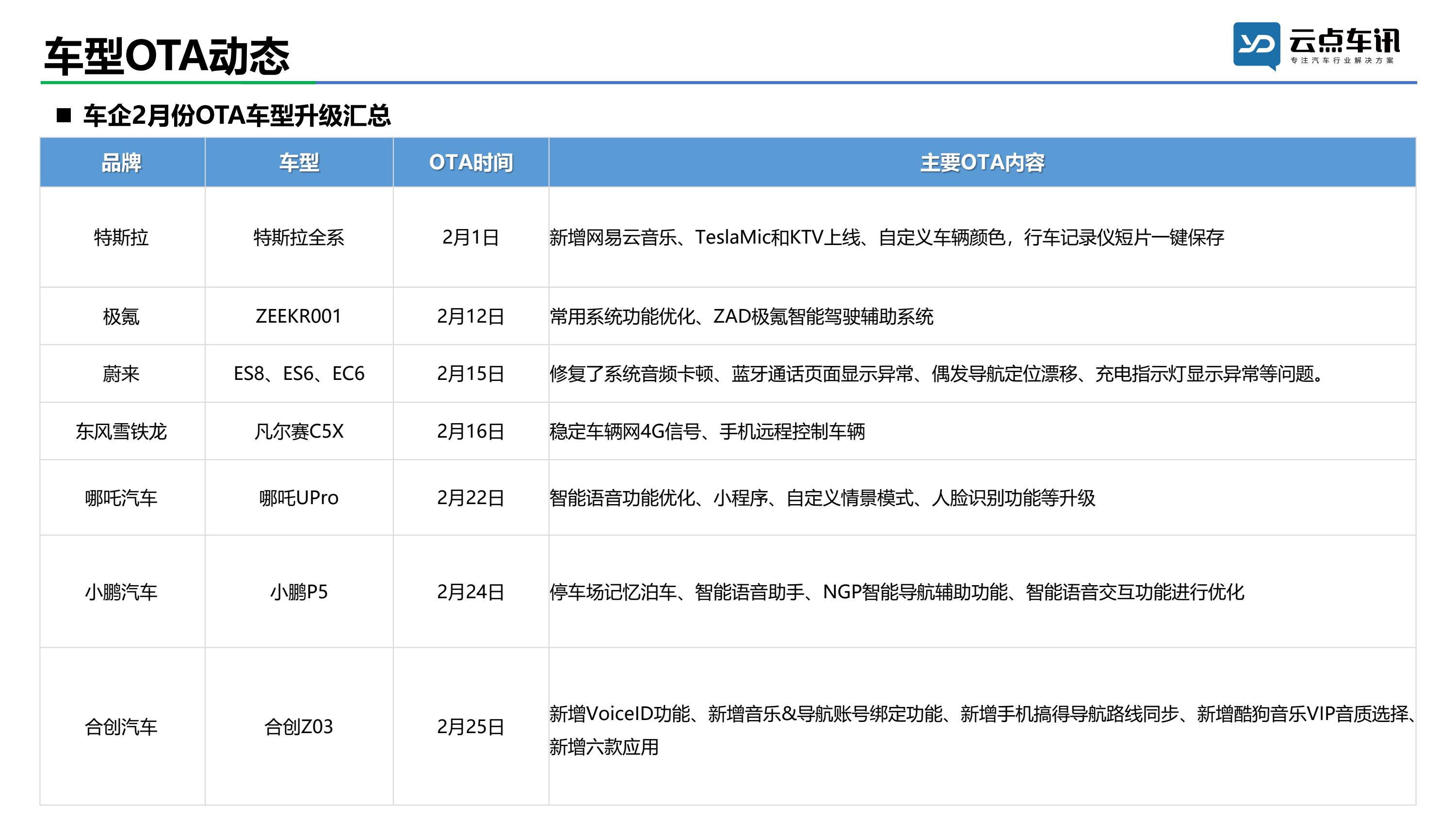Select the 小鹏汽车 brand cell

tap(122, 591)
